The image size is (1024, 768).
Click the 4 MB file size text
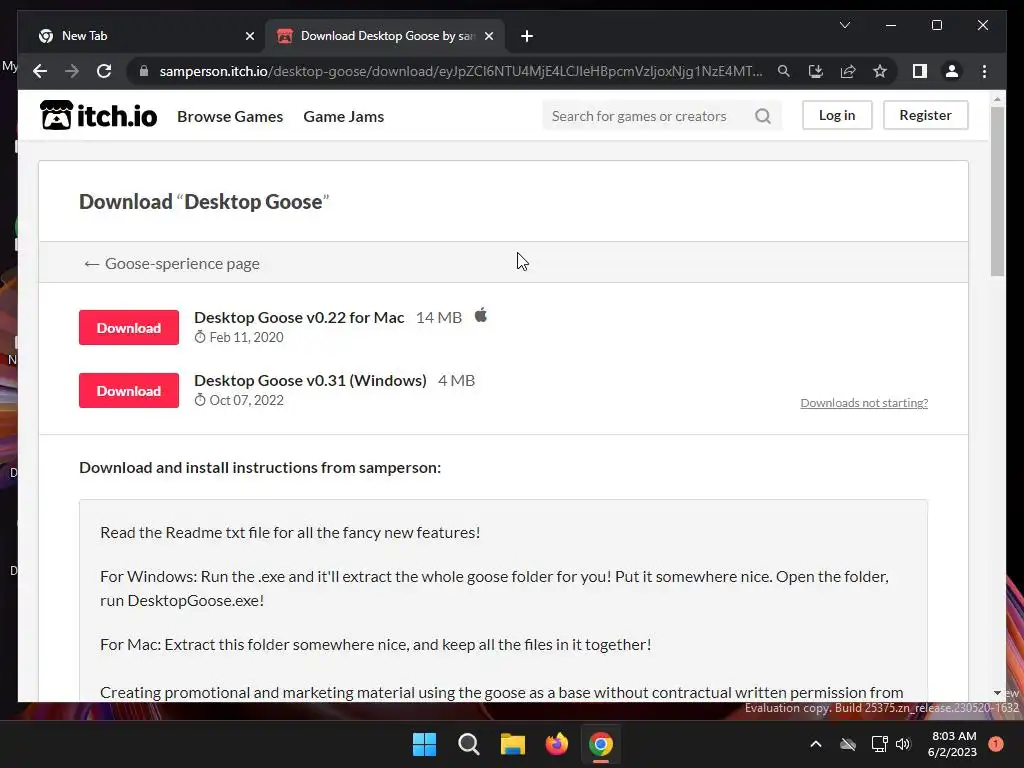[456, 380]
